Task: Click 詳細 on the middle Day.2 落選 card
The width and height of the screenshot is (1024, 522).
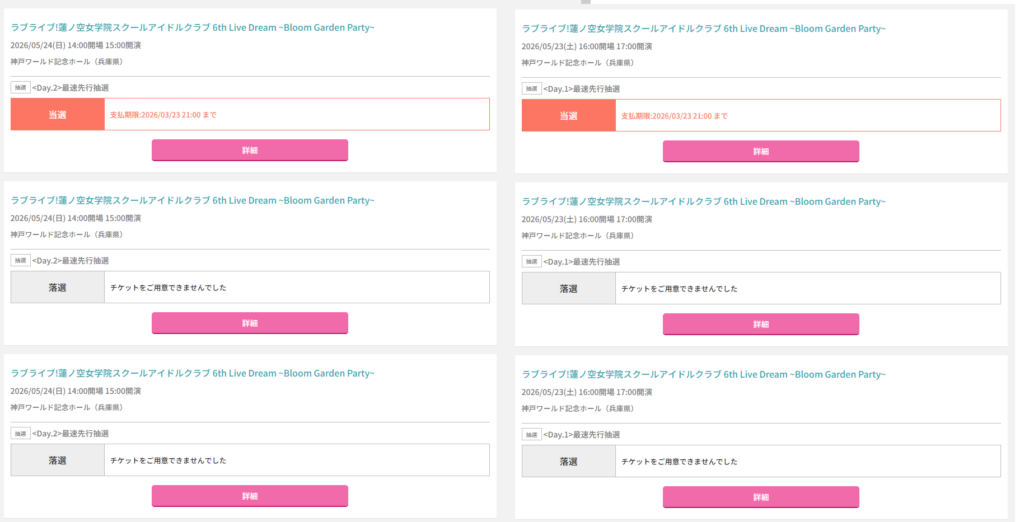Action: pyautogui.click(x=249, y=323)
